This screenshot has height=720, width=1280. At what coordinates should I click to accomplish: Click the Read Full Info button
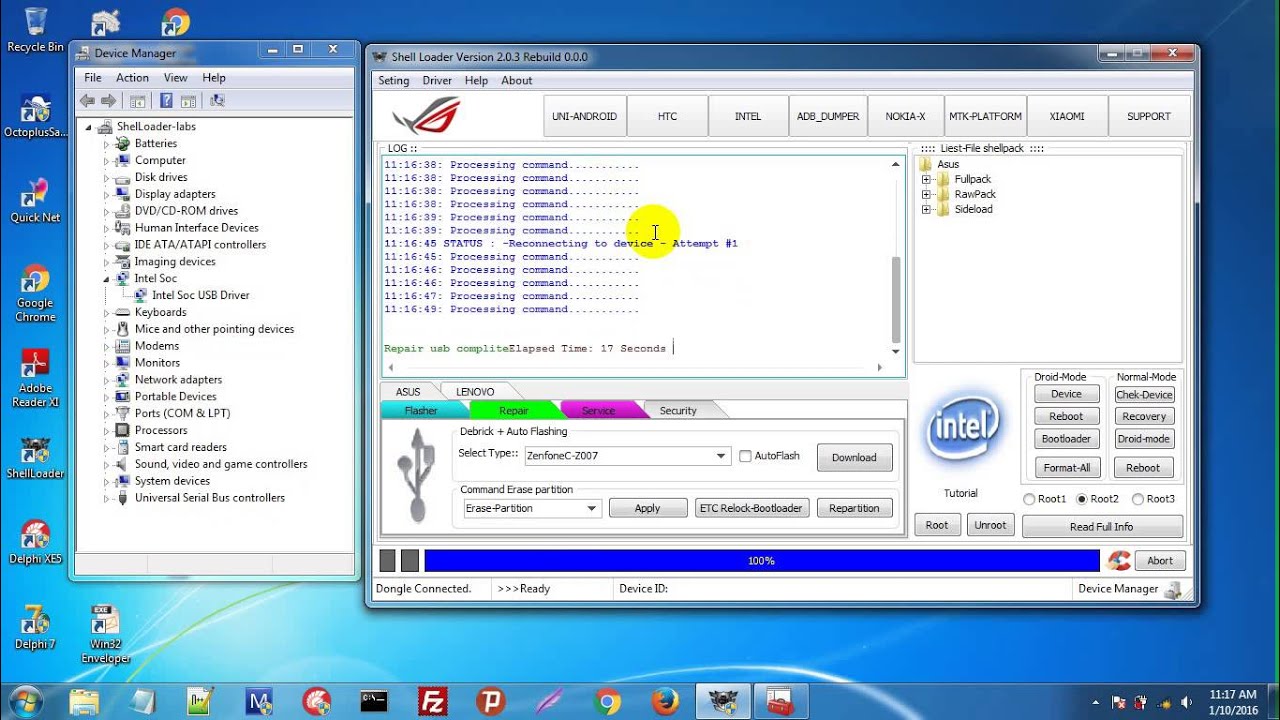[1102, 527]
